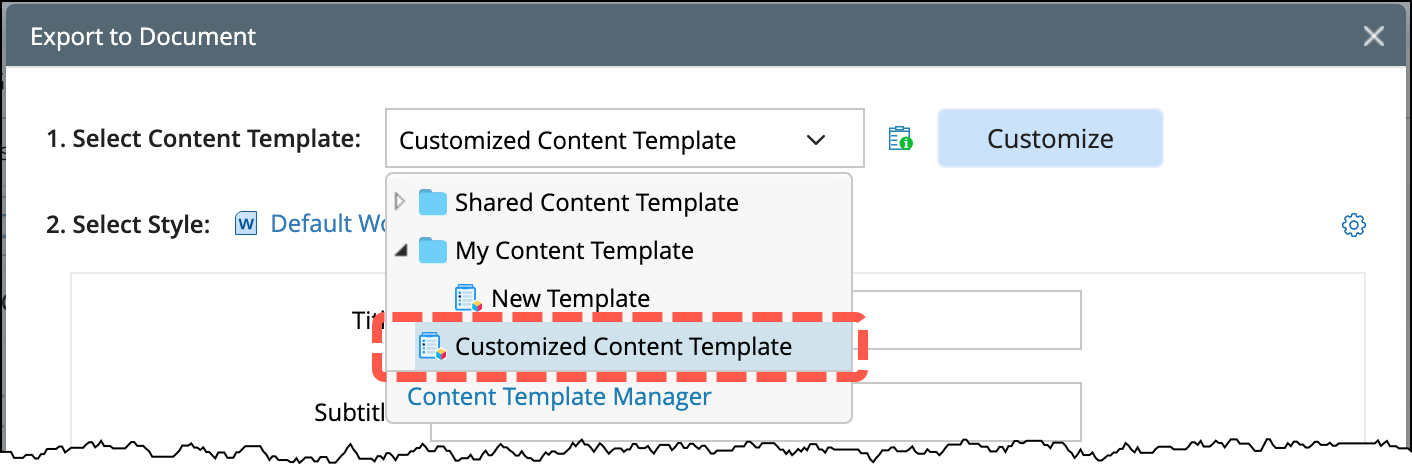
Task: Click the Select Content Template combo box text
Action: (567, 141)
